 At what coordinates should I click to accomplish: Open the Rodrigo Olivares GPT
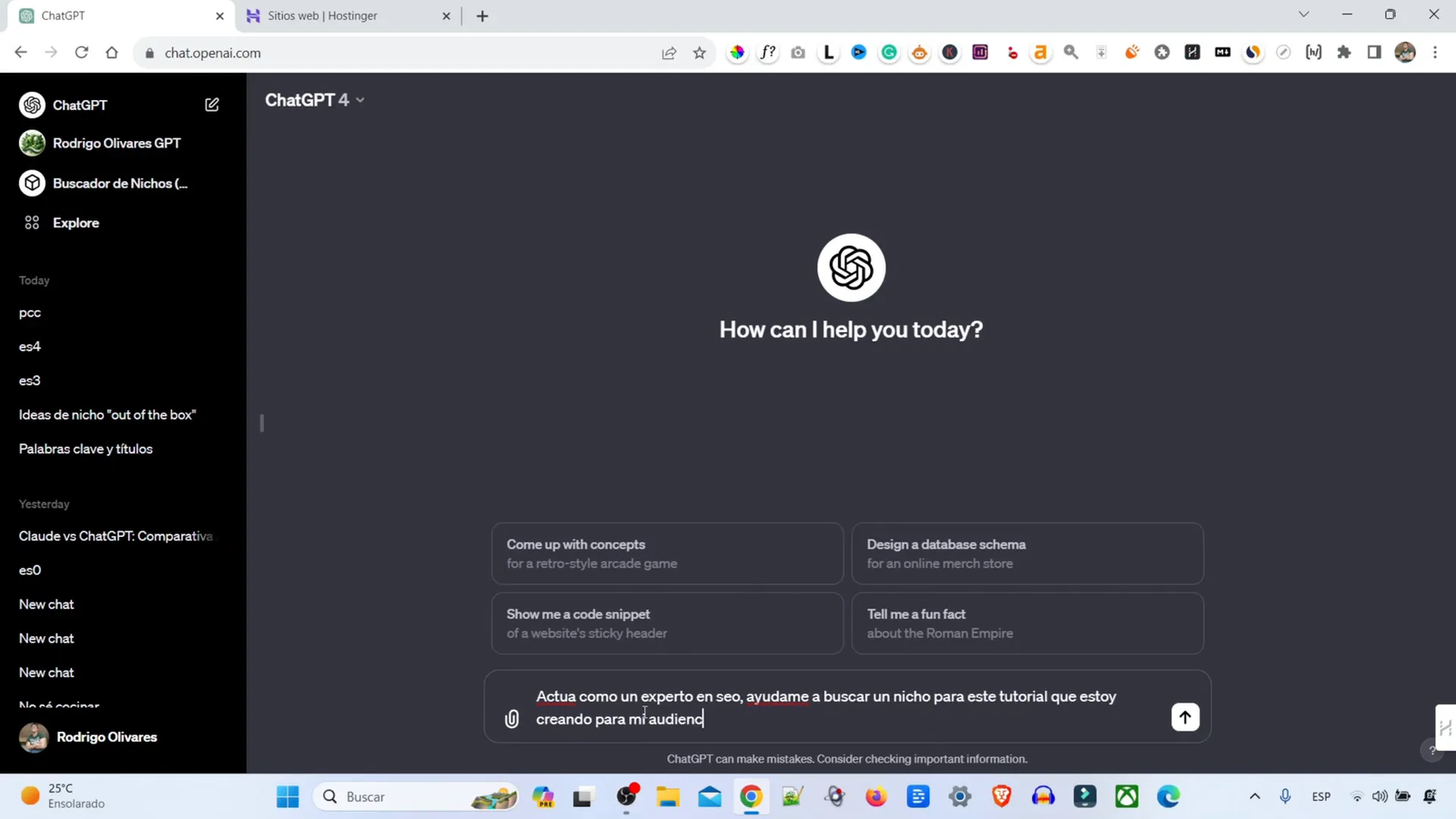pos(116,143)
